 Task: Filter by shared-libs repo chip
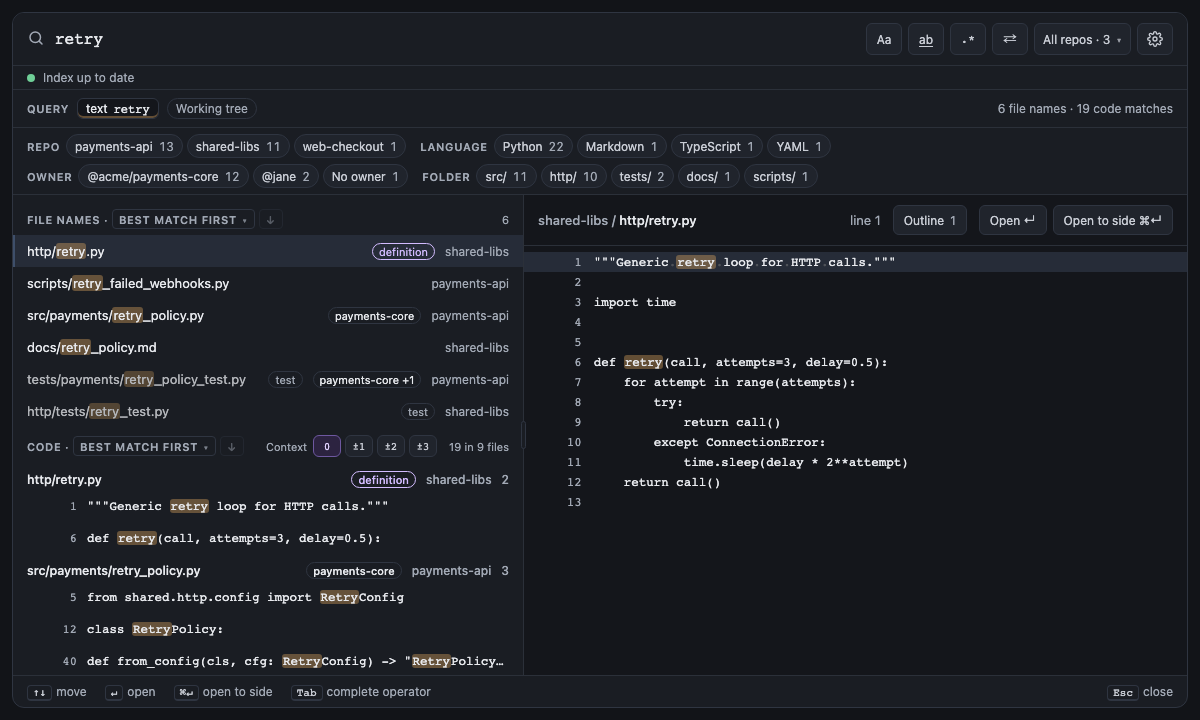click(x=238, y=147)
